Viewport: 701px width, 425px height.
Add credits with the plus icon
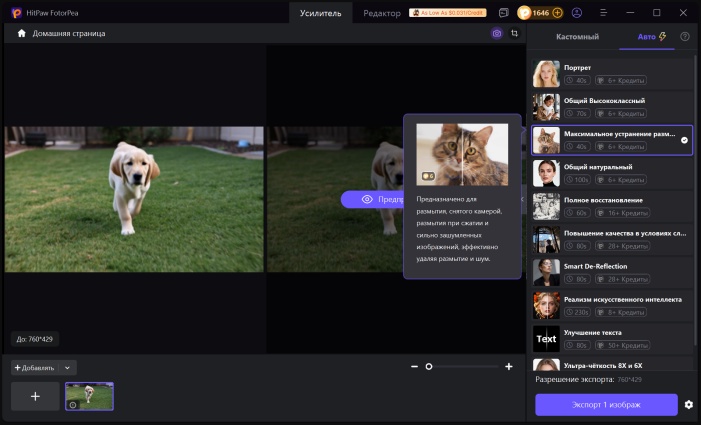557,13
